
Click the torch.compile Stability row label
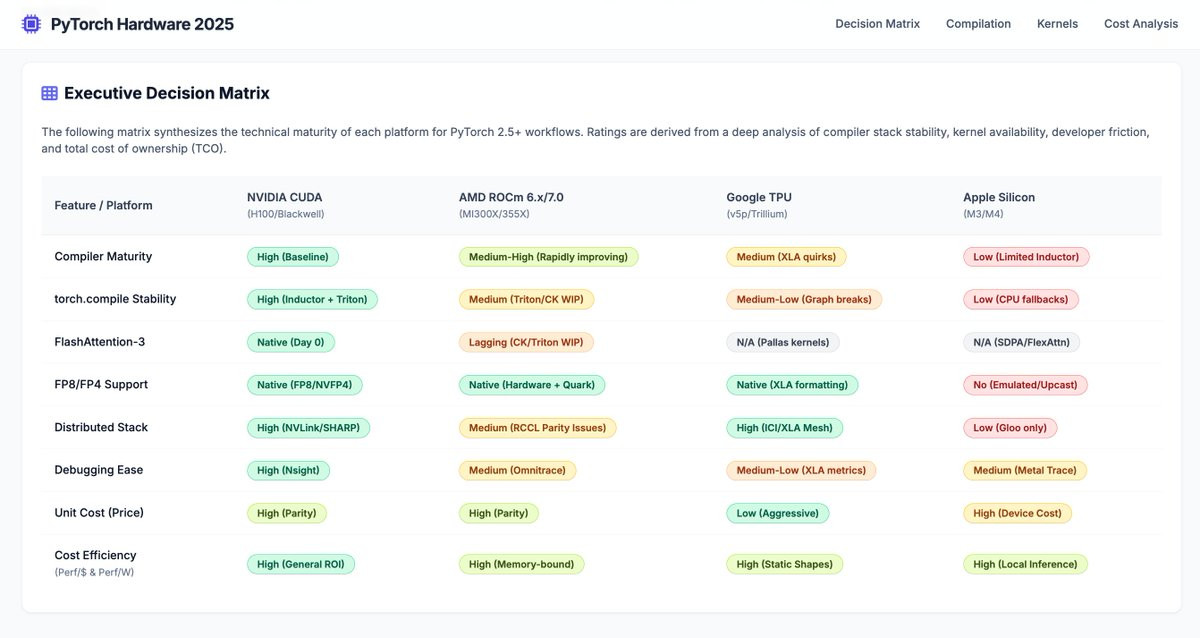(x=115, y=299)
